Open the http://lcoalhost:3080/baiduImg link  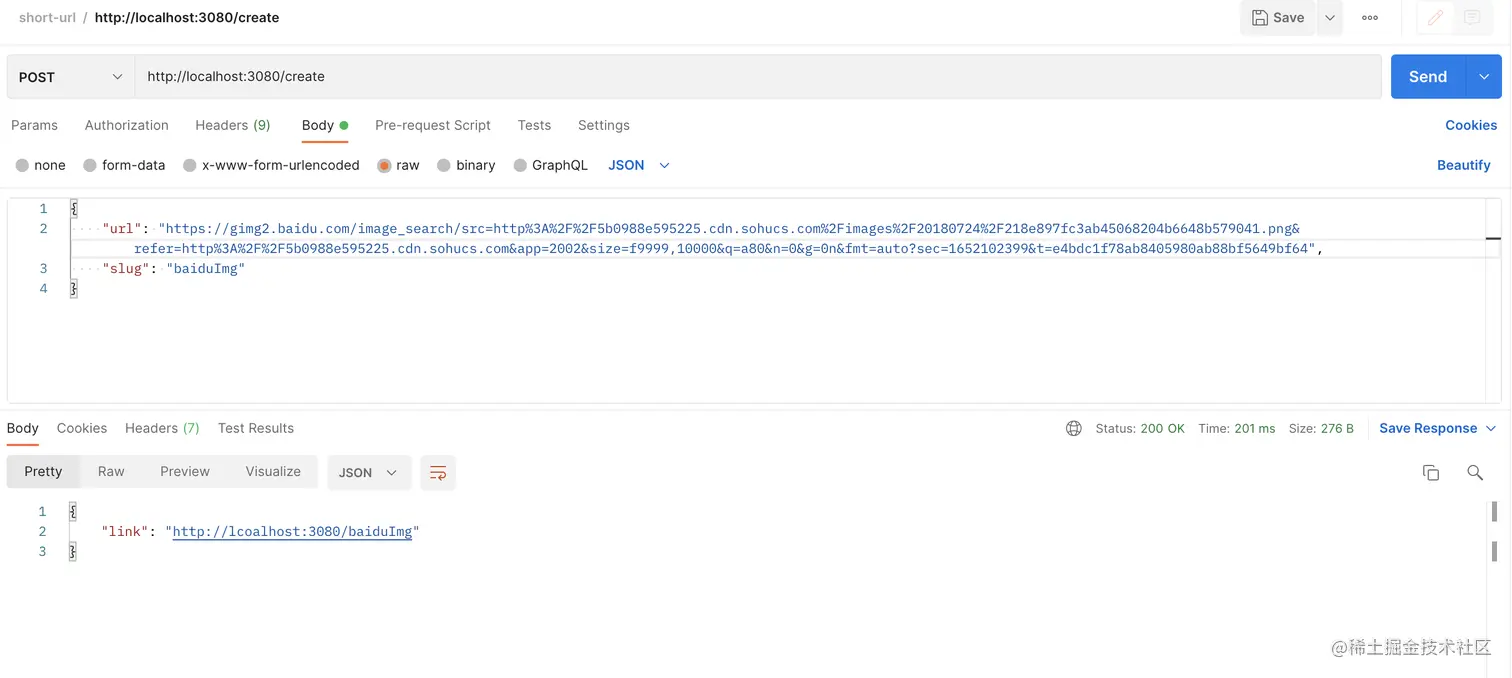[x=292, y=532]
